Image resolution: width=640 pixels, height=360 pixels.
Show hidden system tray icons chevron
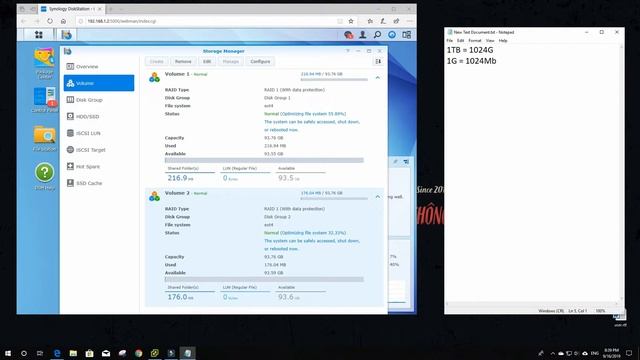point(552,353)
